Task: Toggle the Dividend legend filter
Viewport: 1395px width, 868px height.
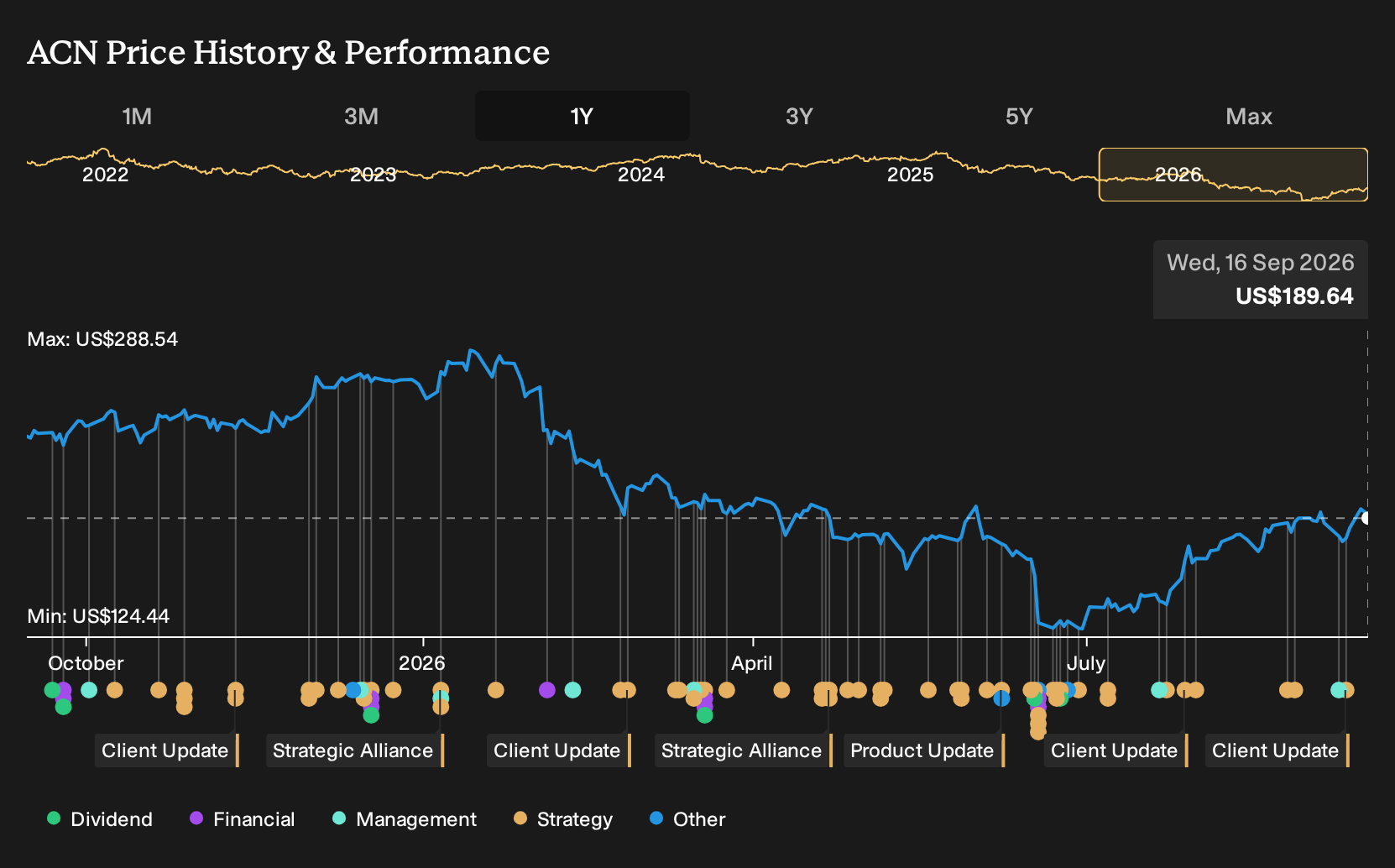Action: tap(100, 819)
